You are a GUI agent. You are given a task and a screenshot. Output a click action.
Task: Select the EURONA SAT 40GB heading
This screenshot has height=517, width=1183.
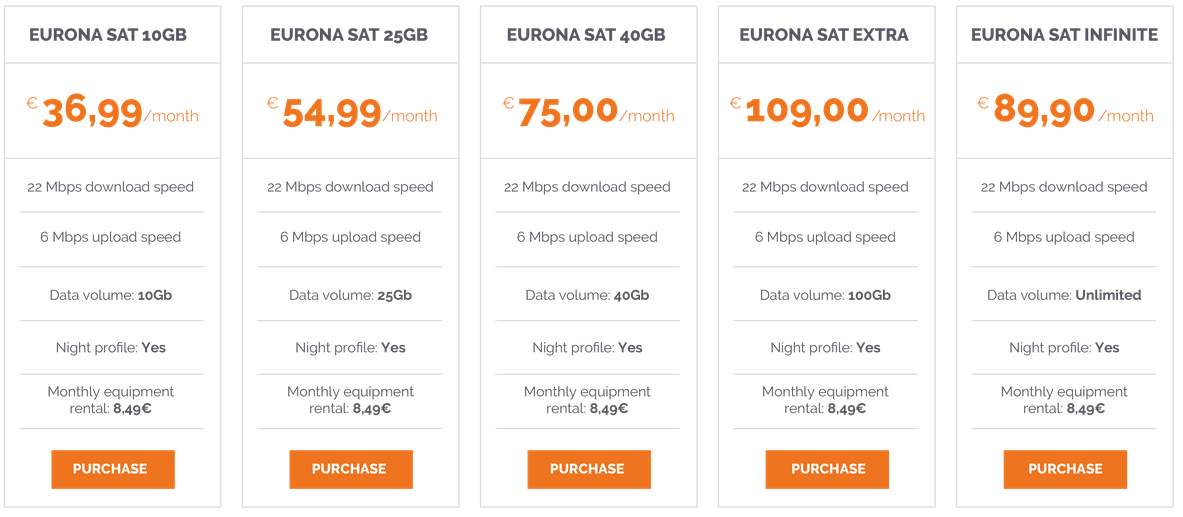click(586, 35)
